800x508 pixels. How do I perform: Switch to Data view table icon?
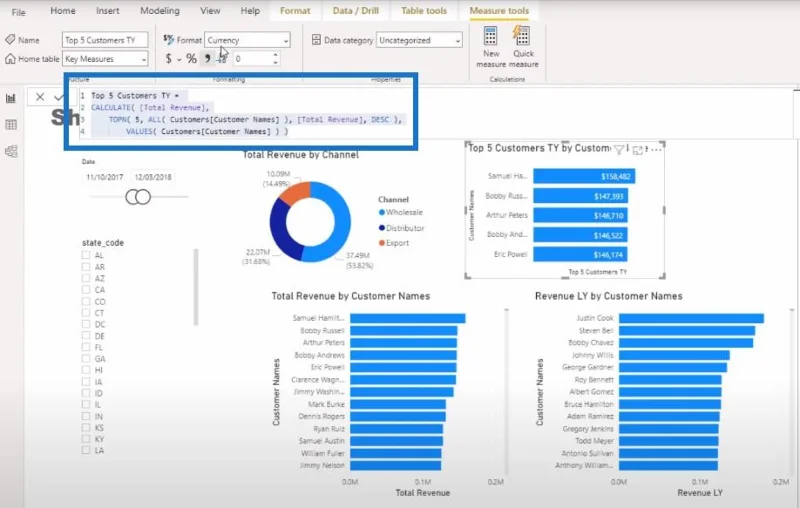[x=11, y=125]
